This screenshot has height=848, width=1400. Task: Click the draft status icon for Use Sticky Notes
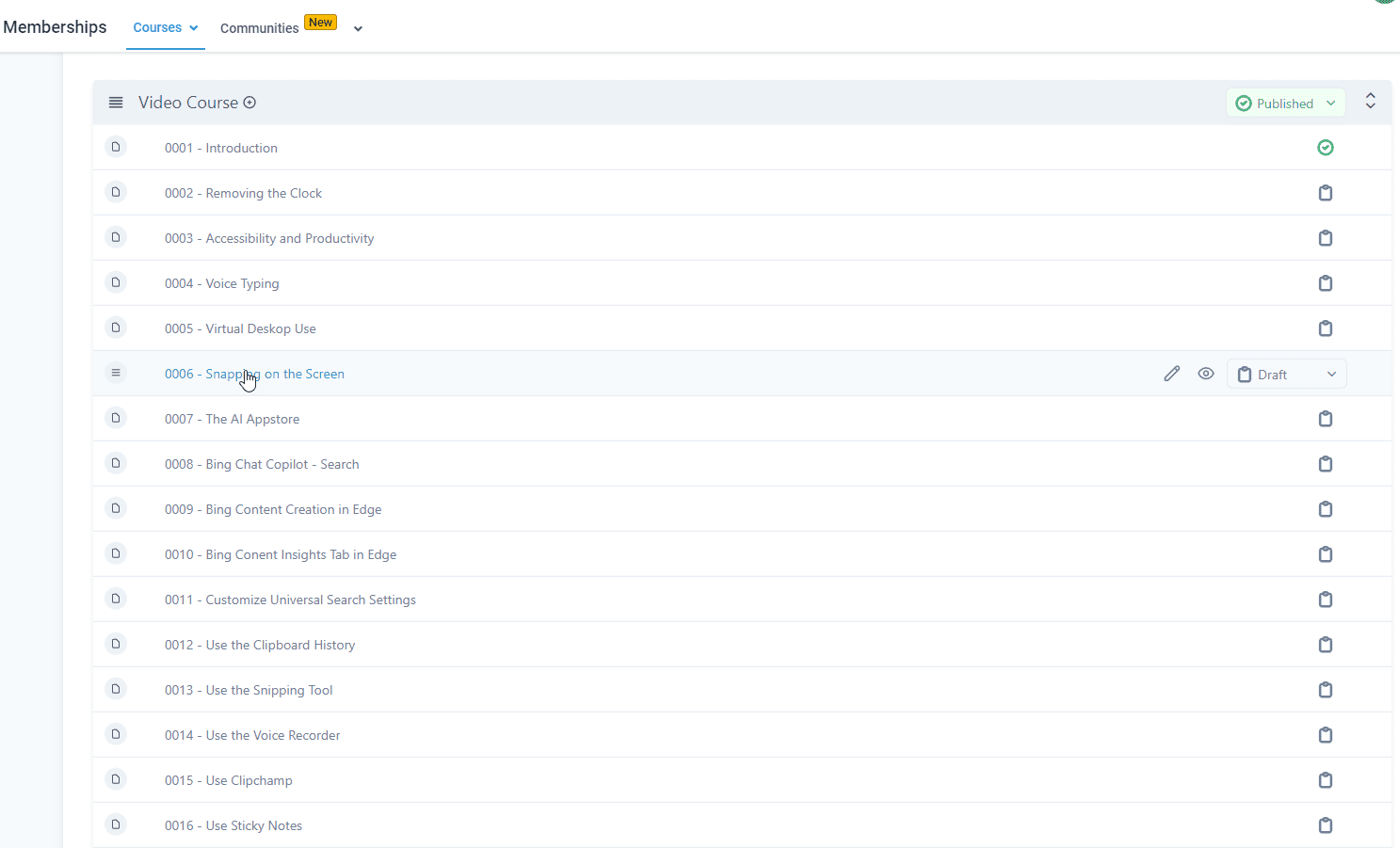(x=1325, y=825)
